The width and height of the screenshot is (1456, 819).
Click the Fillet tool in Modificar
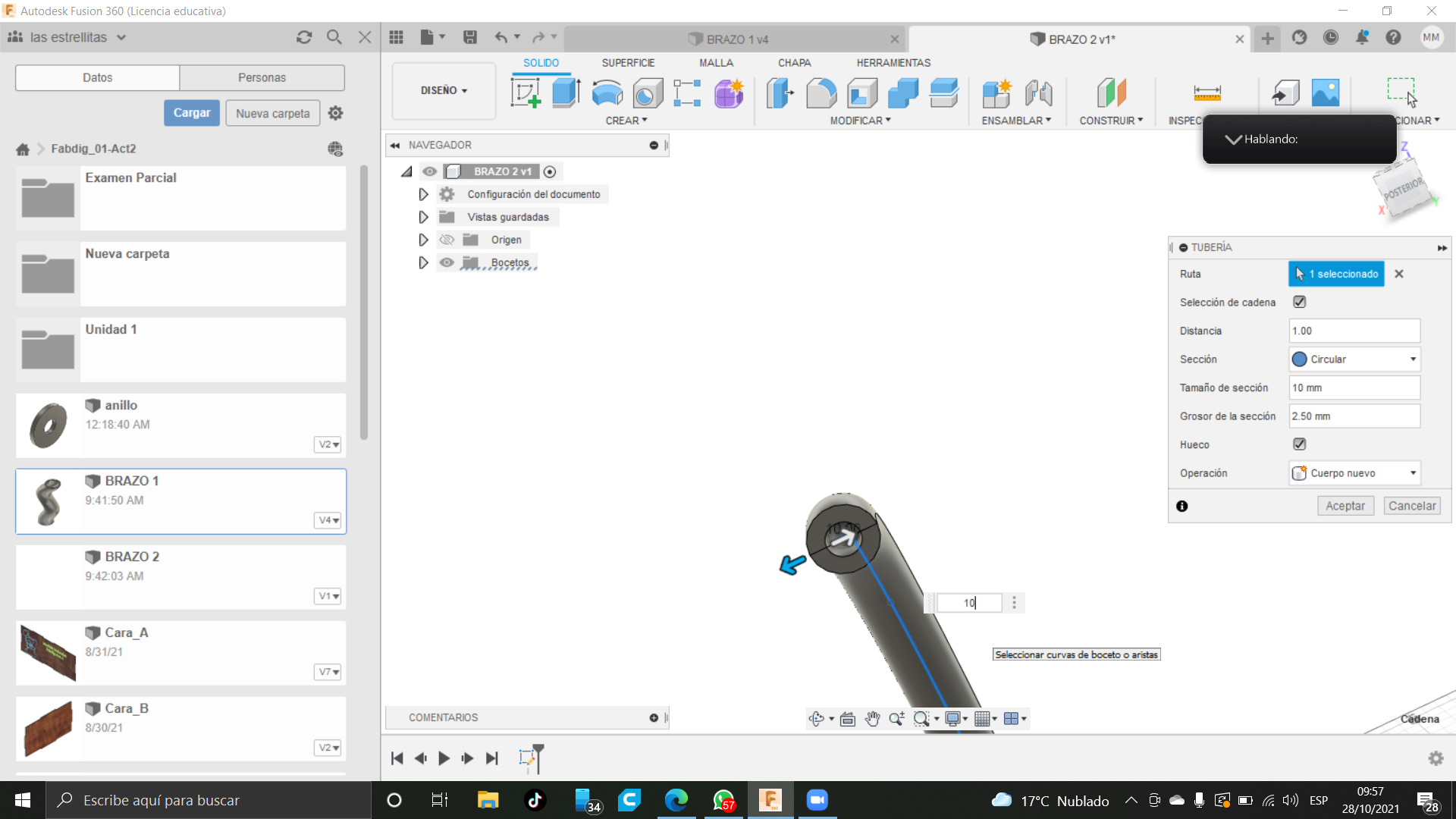coord(821,93)
